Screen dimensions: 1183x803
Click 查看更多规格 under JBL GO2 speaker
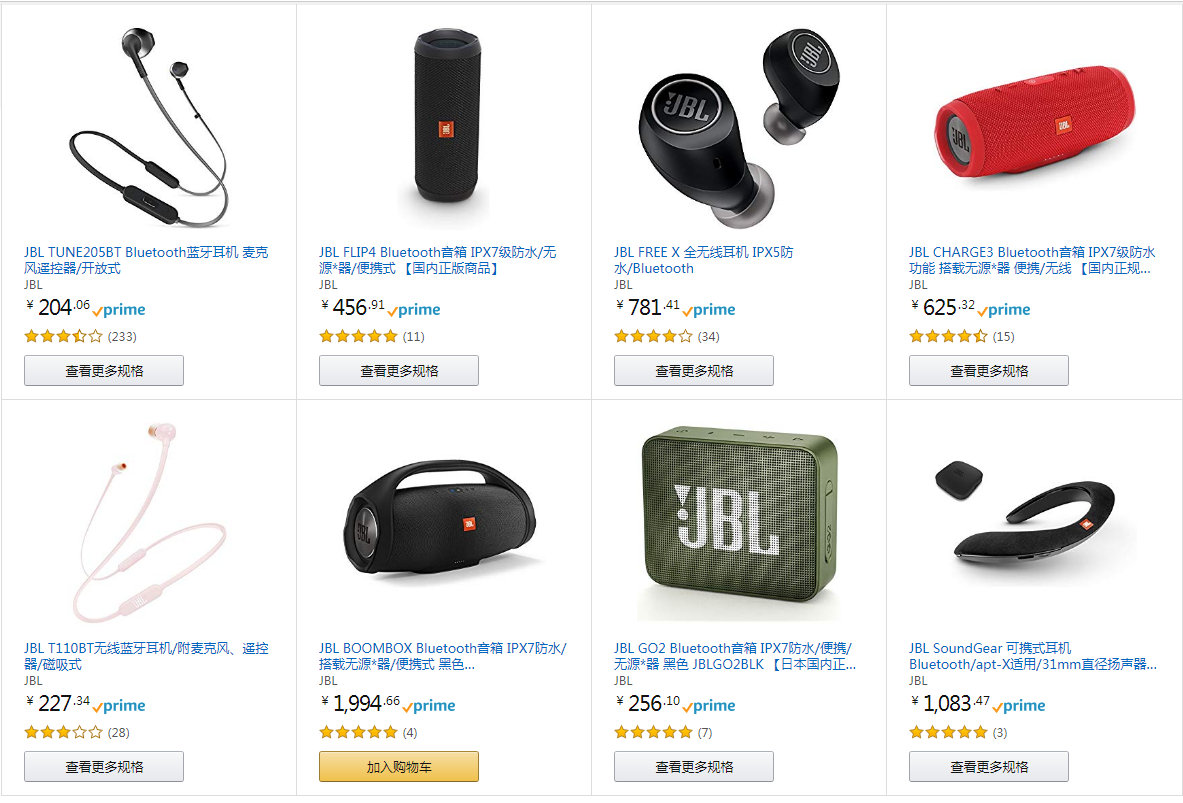(x=694, y=767)
